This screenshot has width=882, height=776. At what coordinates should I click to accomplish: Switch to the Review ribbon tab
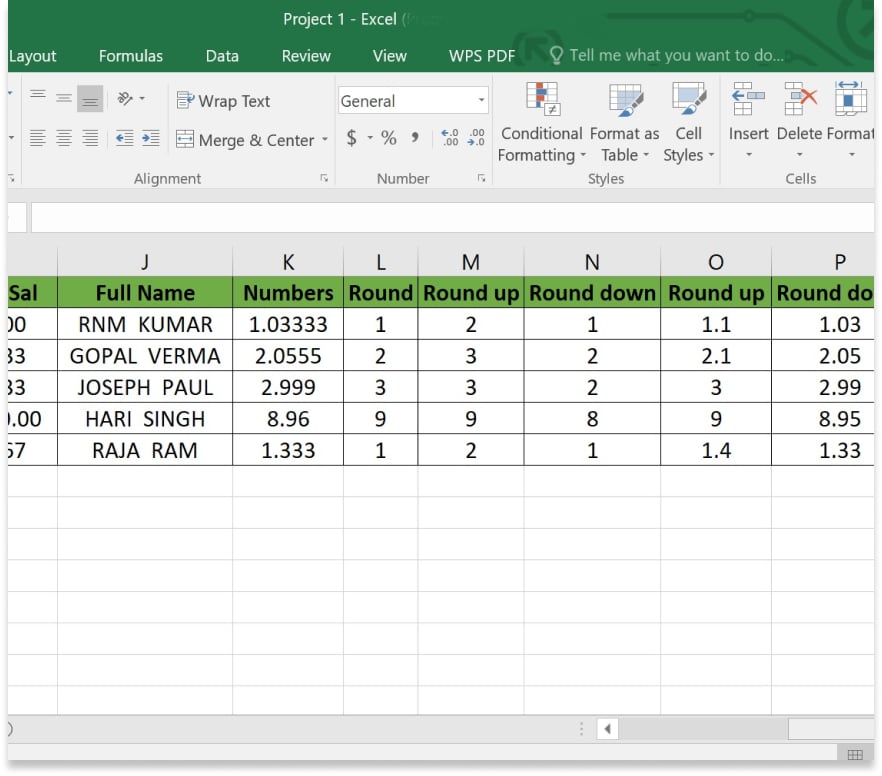click(306, 56)
